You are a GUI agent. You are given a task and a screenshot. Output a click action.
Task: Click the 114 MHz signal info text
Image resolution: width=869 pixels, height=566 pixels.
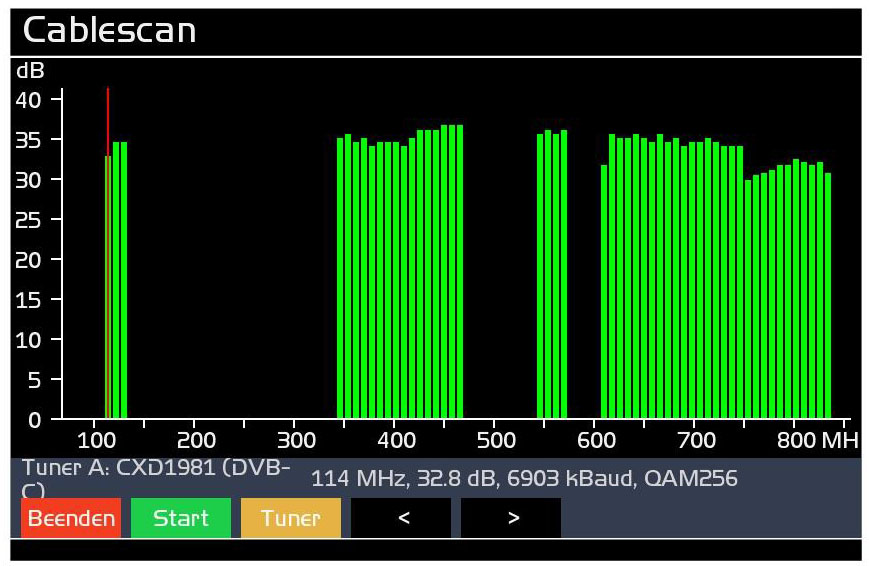[524, 479]
